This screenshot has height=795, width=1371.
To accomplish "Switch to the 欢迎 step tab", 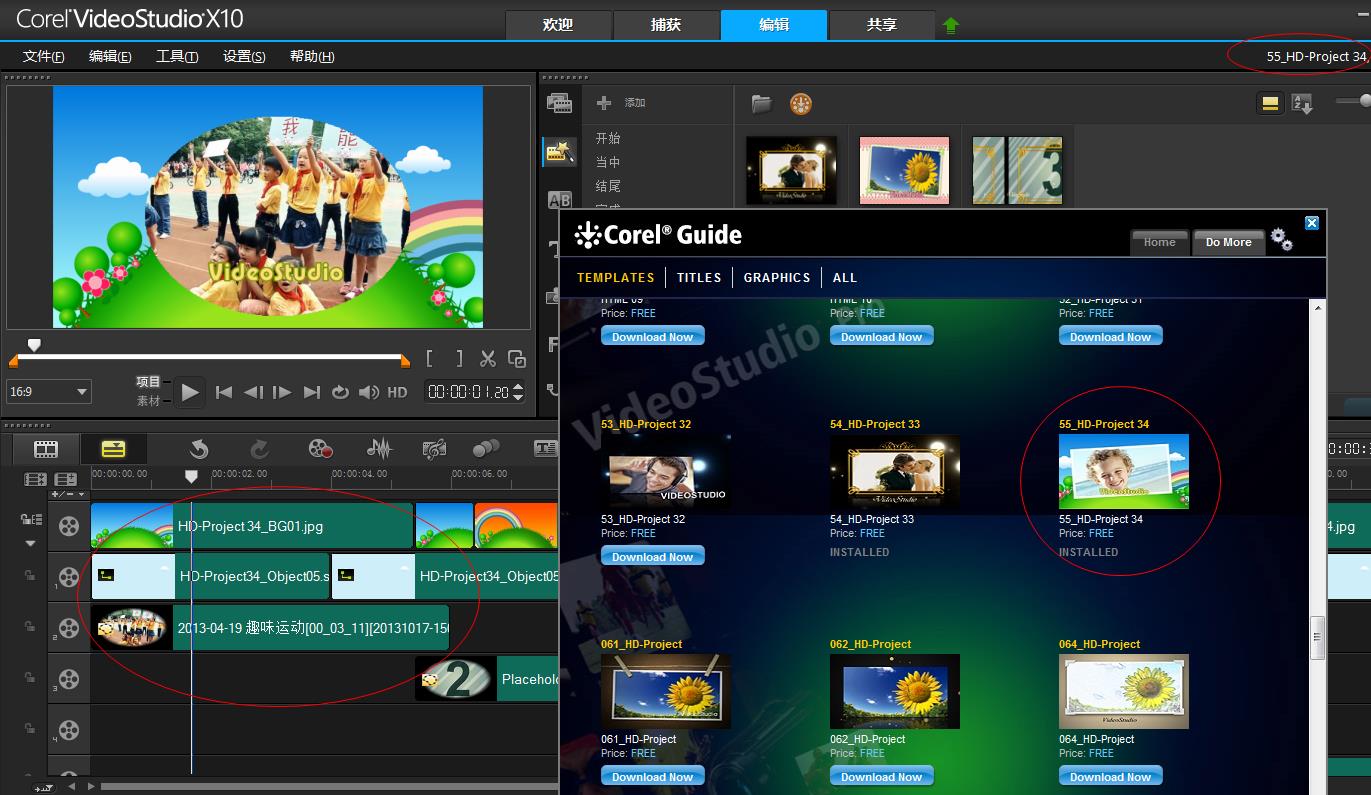I will pos(558,25).
